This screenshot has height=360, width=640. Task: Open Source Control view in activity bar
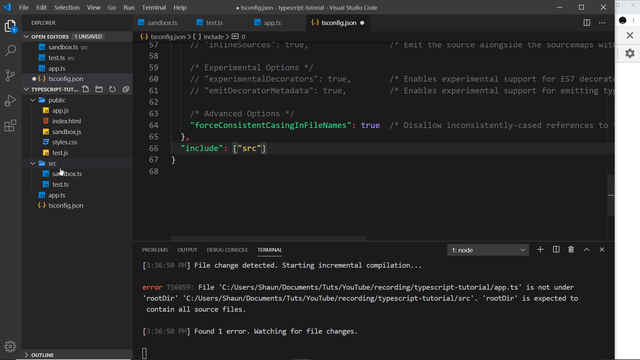click(10, 76)
